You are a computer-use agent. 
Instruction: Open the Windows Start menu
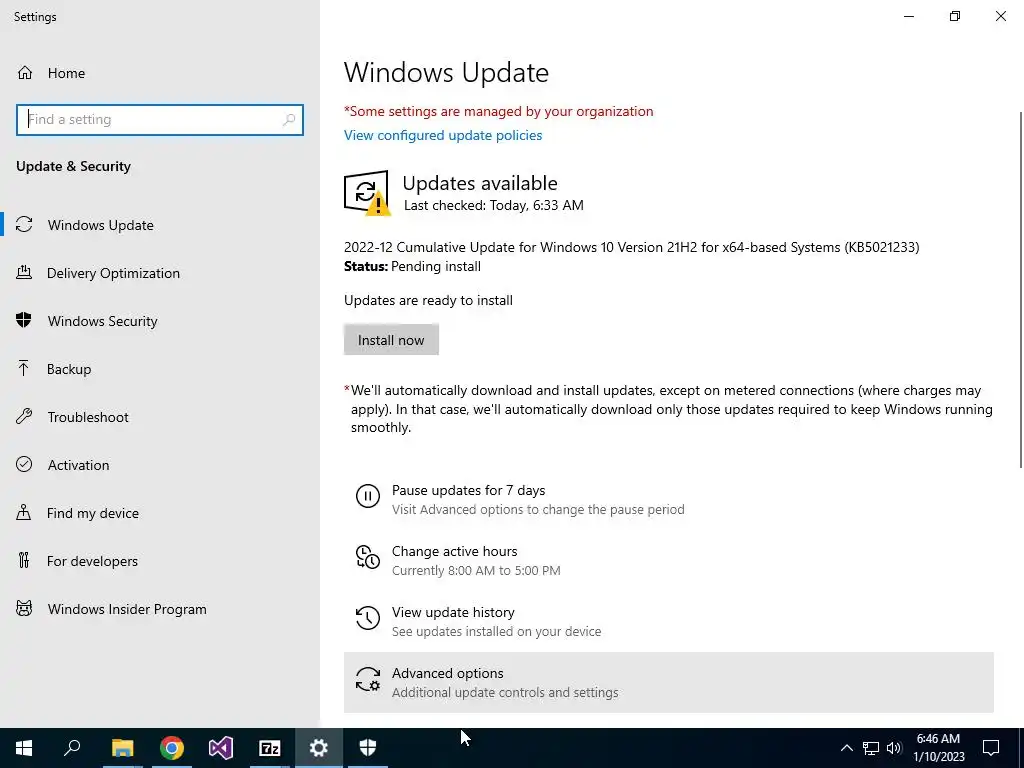24,748
